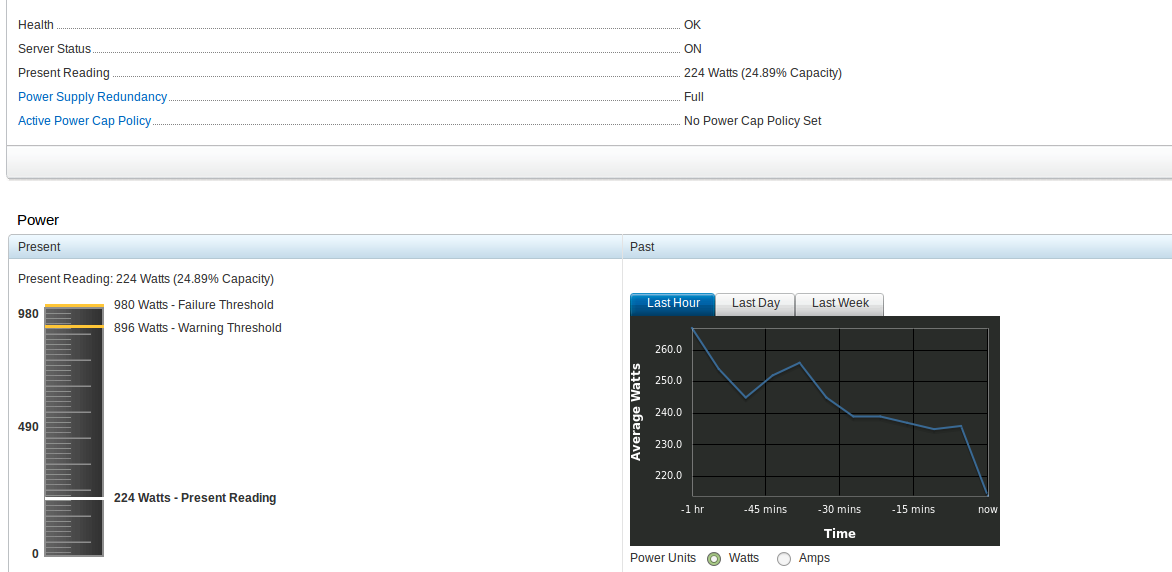
Task: Click the No Power Cap Policy Set text
Action: coord(752,121)
